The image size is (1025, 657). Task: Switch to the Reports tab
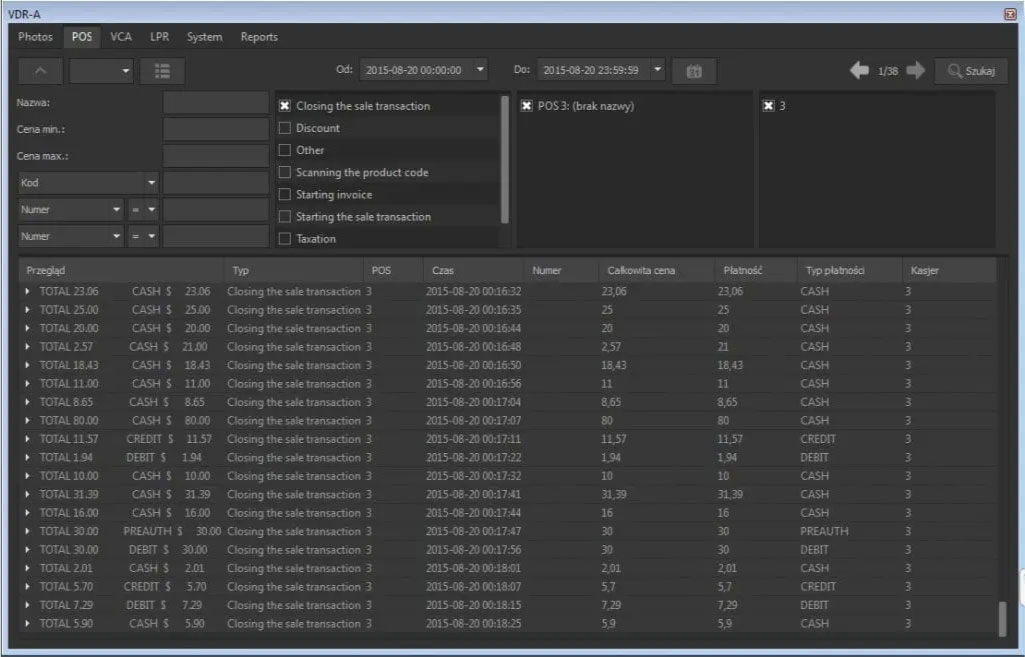(259, 37)
